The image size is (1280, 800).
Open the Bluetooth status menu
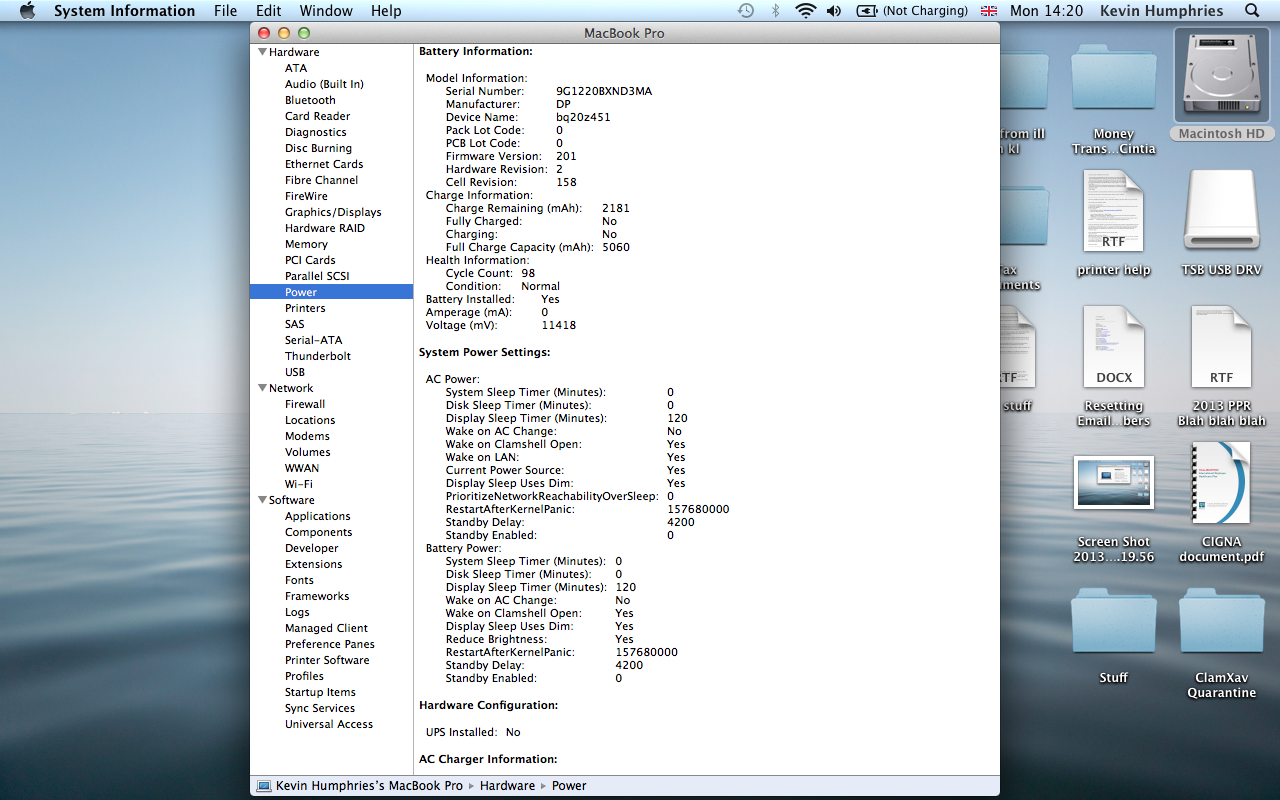(x=775, y=11)
